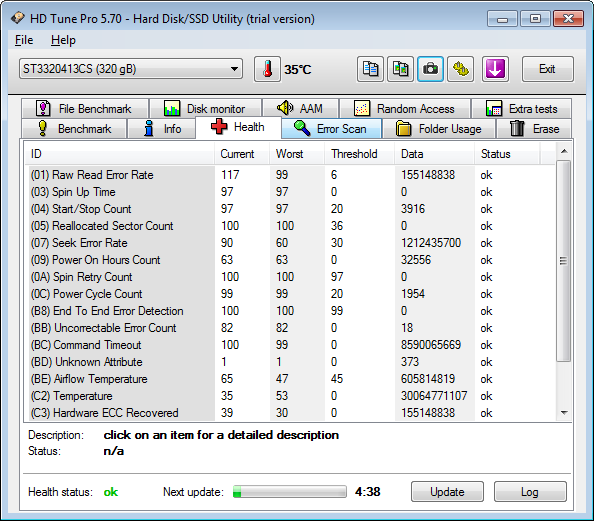
Task: Select the Reallocated Sector Count row
Action: tap(289, 226)
